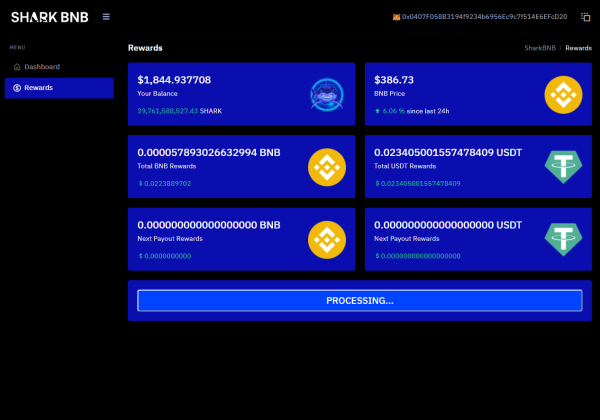Image resolution: width=600 pixels, height=420 pixels.
Task: Click the 39,761,588,527.43 SHARK amount
Action: (179, 111)
